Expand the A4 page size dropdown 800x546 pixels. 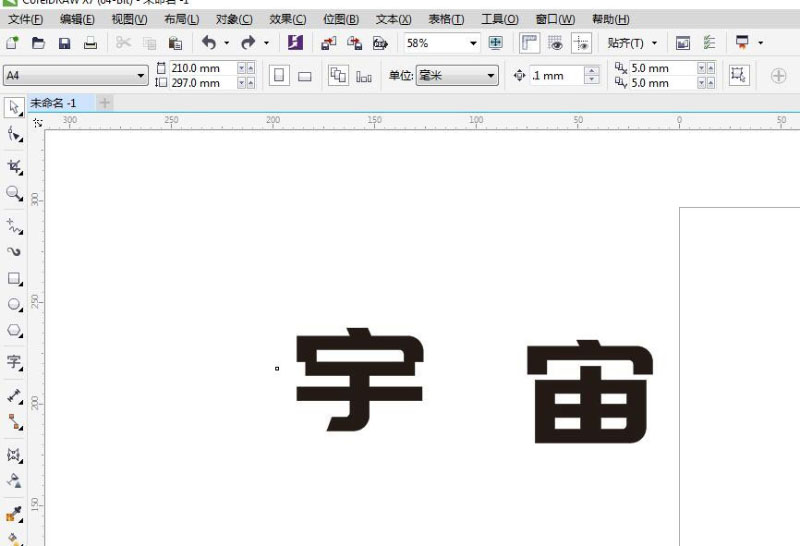[141, 76]
